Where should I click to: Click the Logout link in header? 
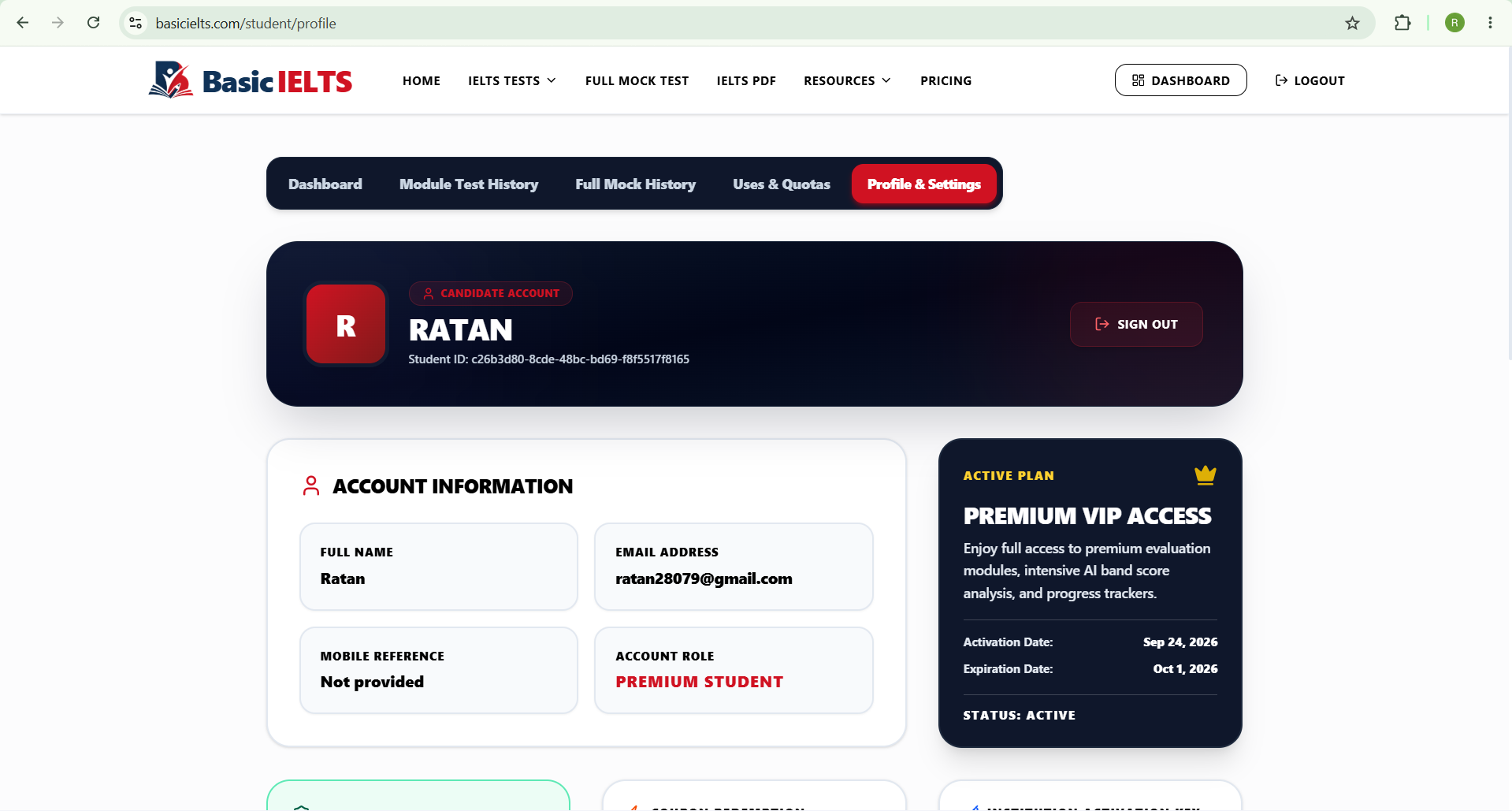click(x=1310, y=80)
